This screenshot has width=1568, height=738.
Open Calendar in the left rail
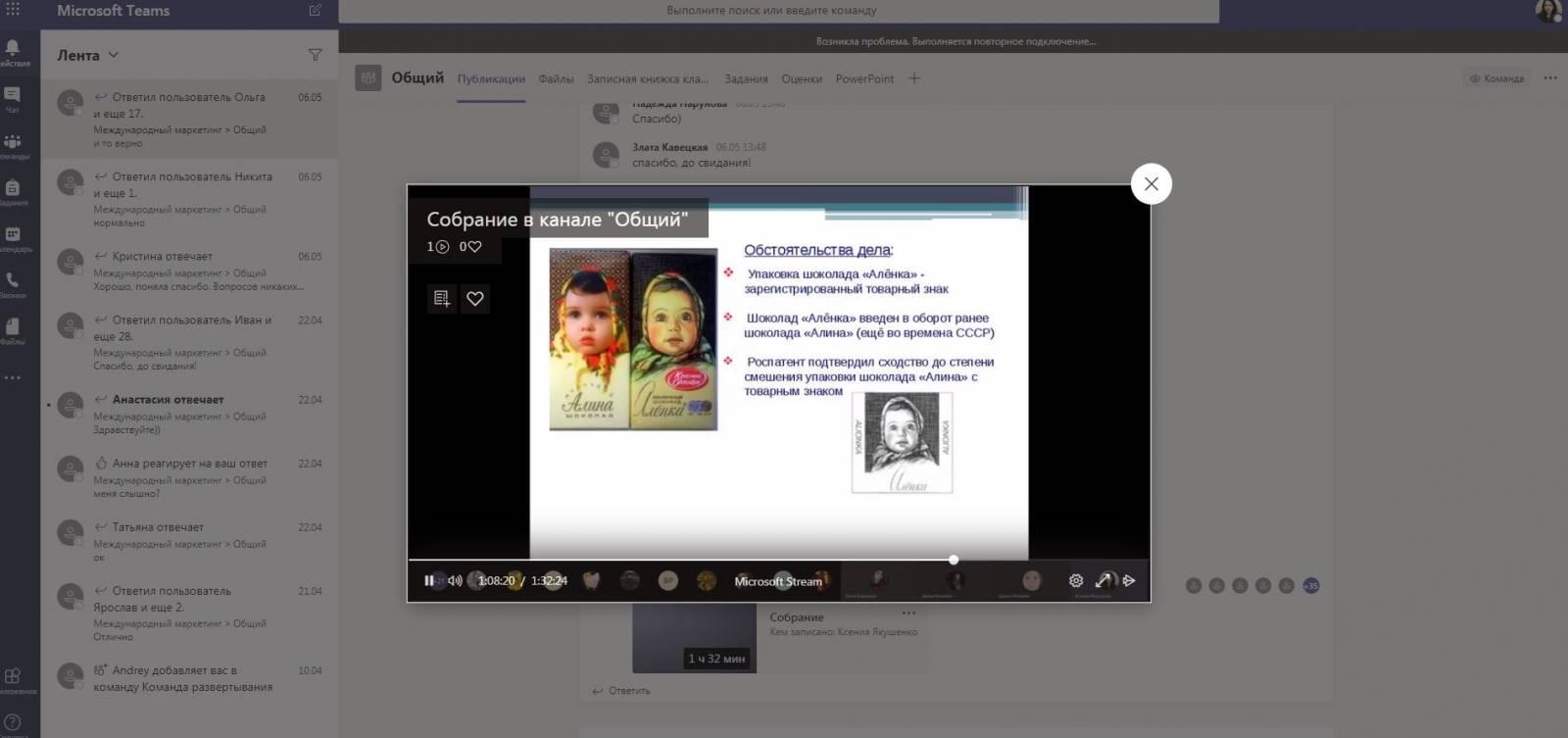(x=13, y=238)
